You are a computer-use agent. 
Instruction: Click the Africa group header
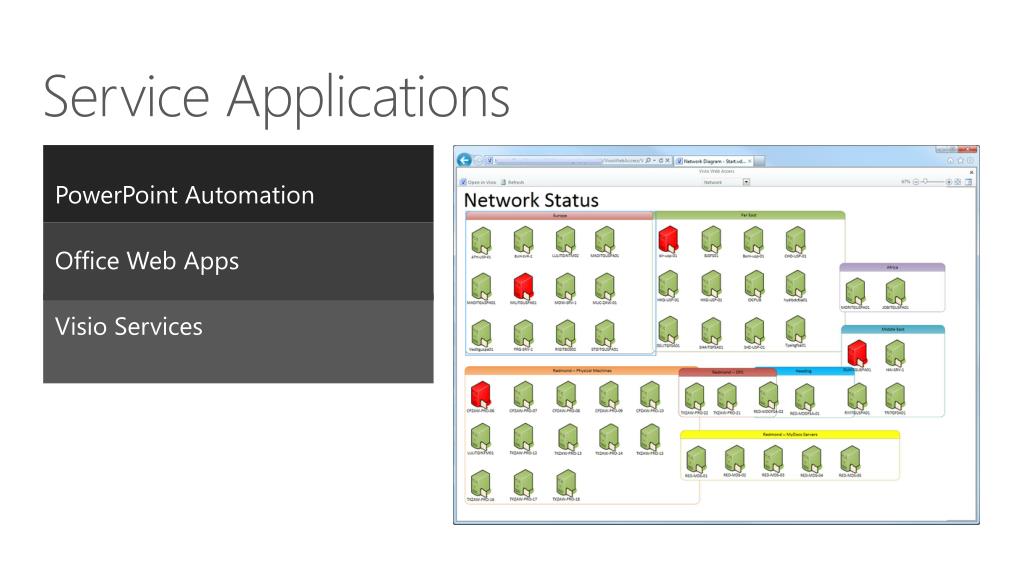click(x=892, y=267)
